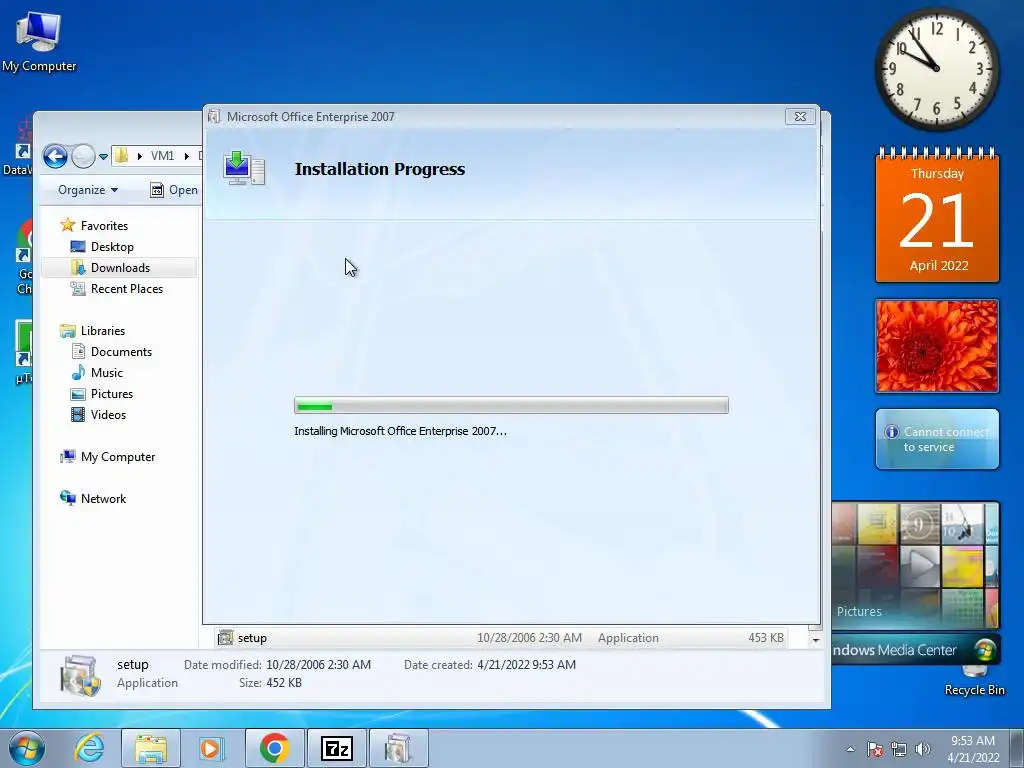Click VM1 in the address bar
The height and width of the screenshot is (768, 1024).
[162, 156]
